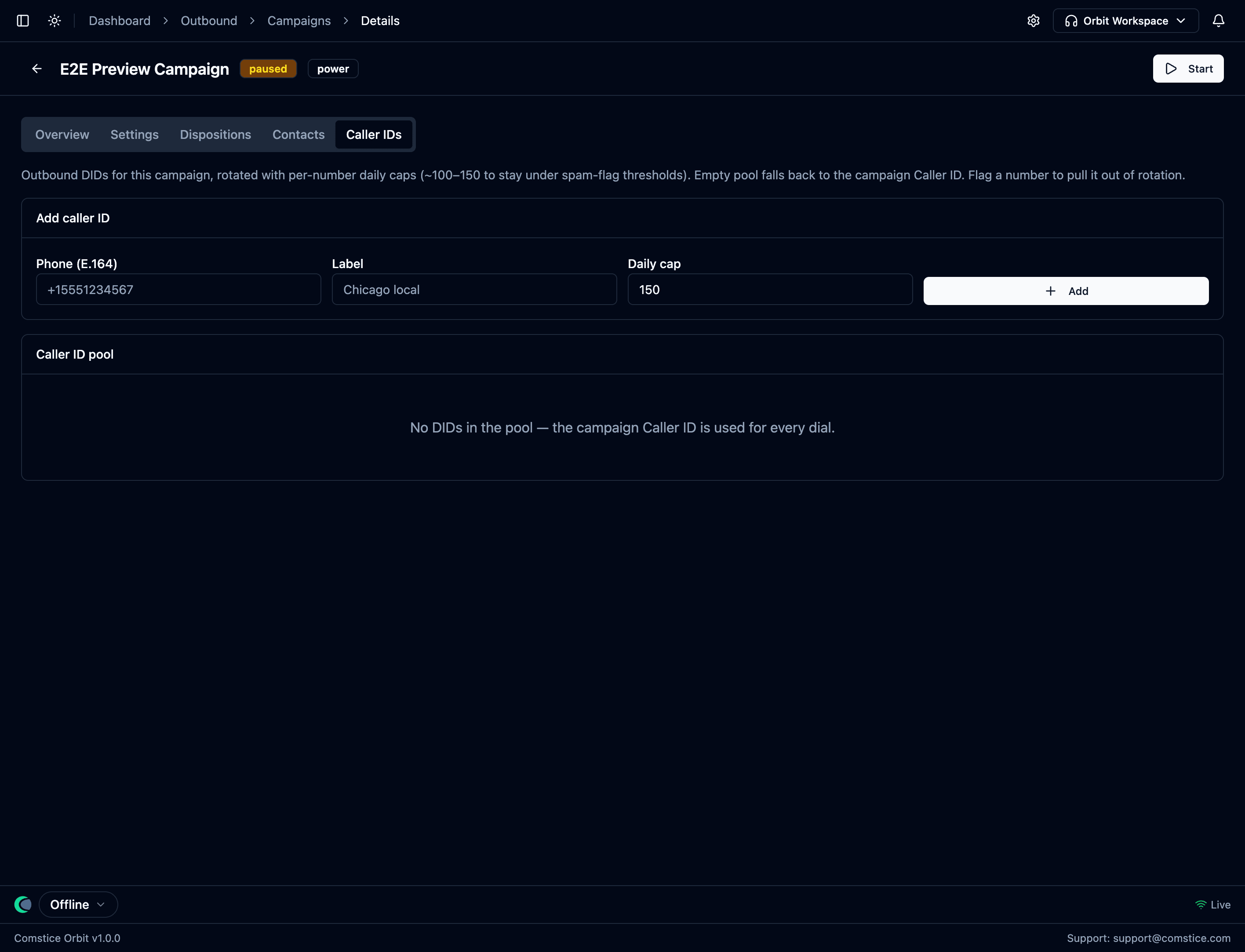
Task: Click the Daily cap field
Action: pyautogui.click(x=770, y=290)
